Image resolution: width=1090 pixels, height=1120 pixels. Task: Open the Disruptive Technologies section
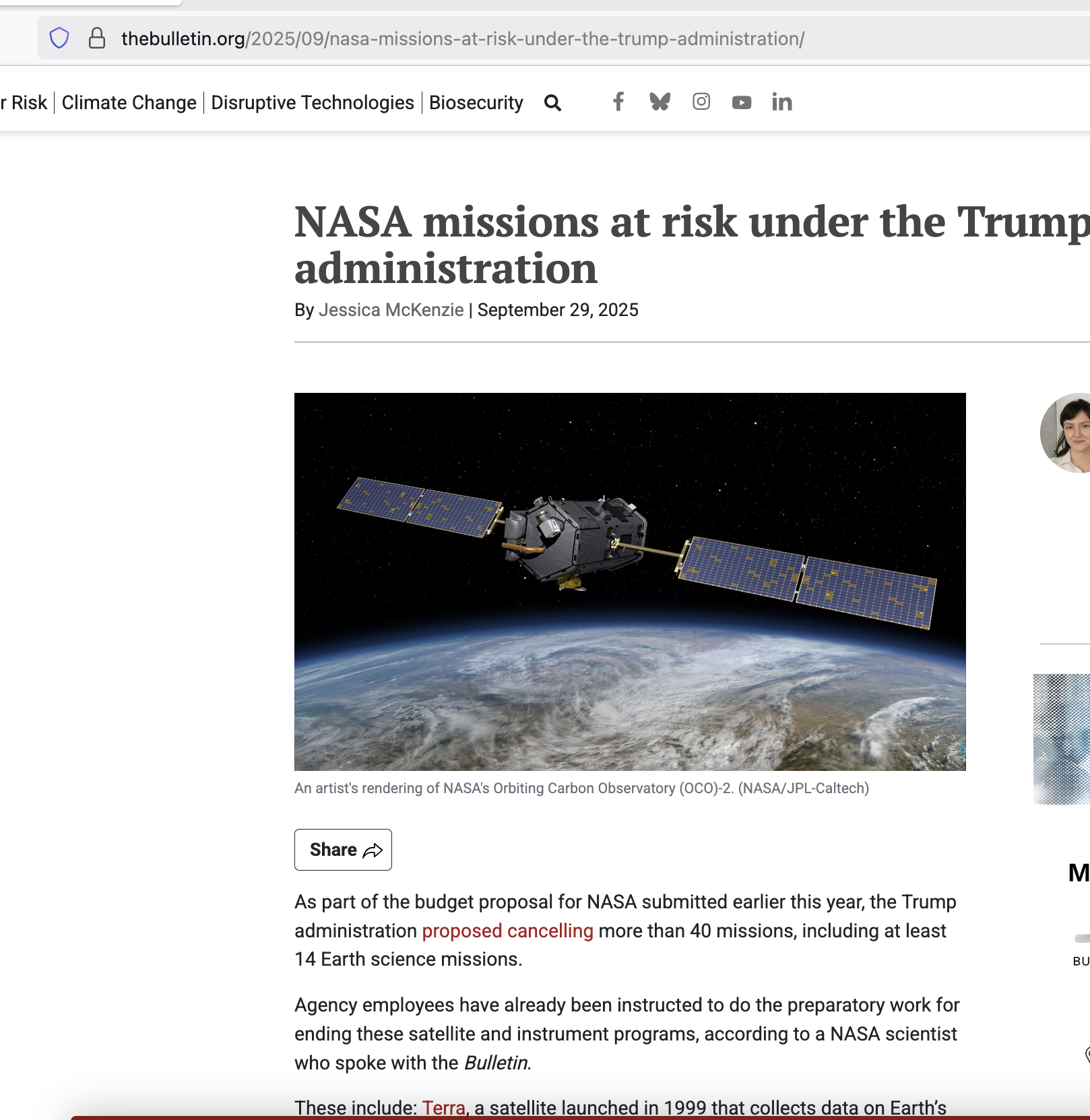(313, 102)
